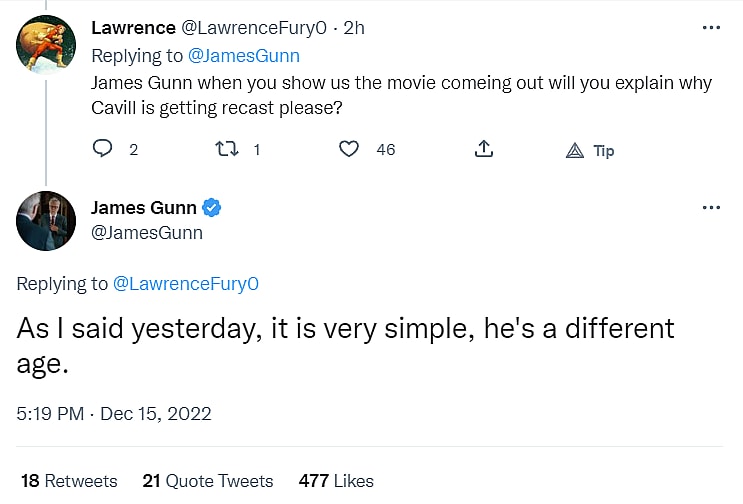743x504 pixels.
Task: Open James Gunn's profile picture
Action: coord(46,221)
